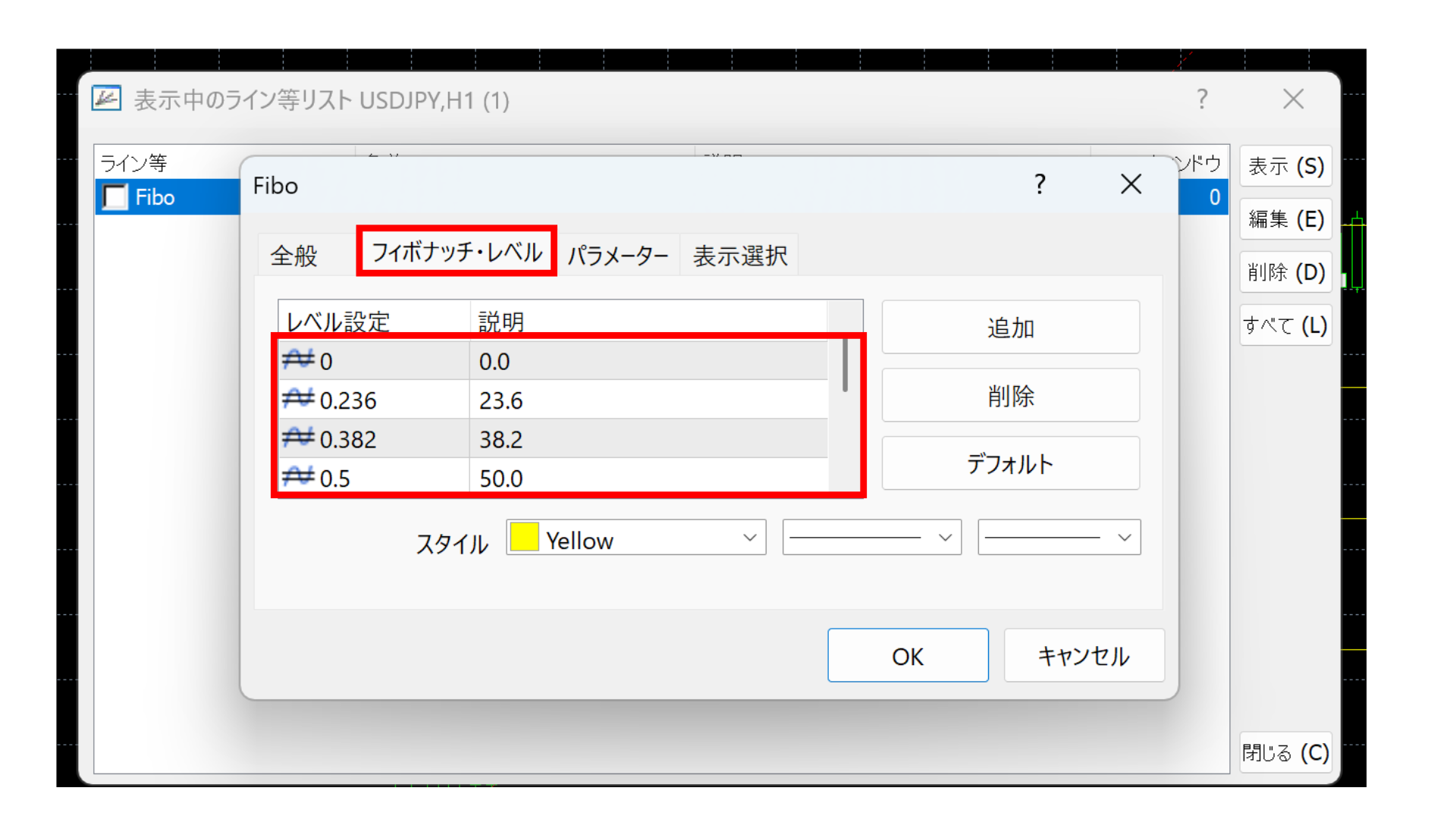Click the line-objects icon in the list title bar
The width and height of the screenshot is (1456, 819).
tap(106, 99)
